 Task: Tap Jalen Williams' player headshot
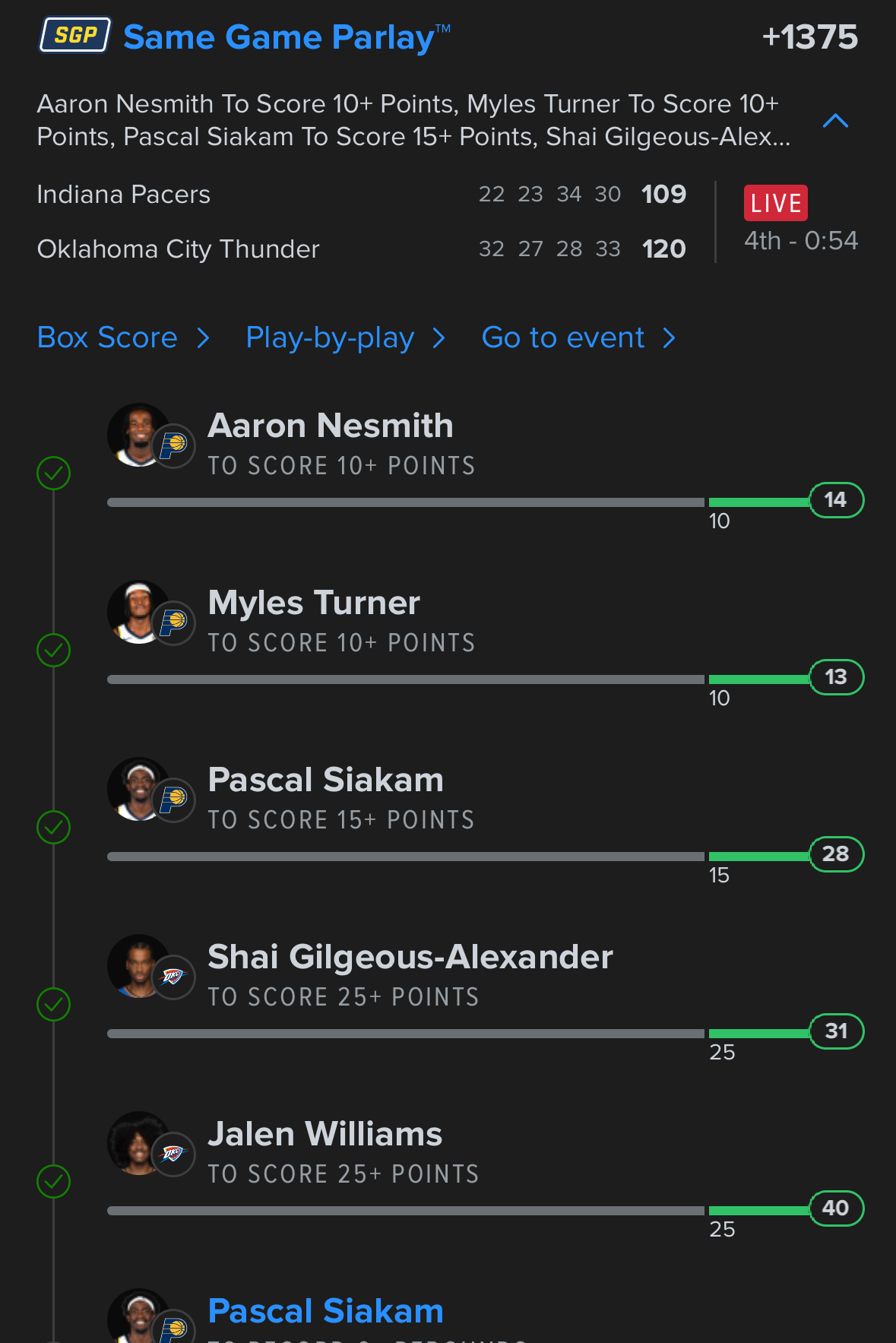pyautogui.click(x=138, y=1143)
